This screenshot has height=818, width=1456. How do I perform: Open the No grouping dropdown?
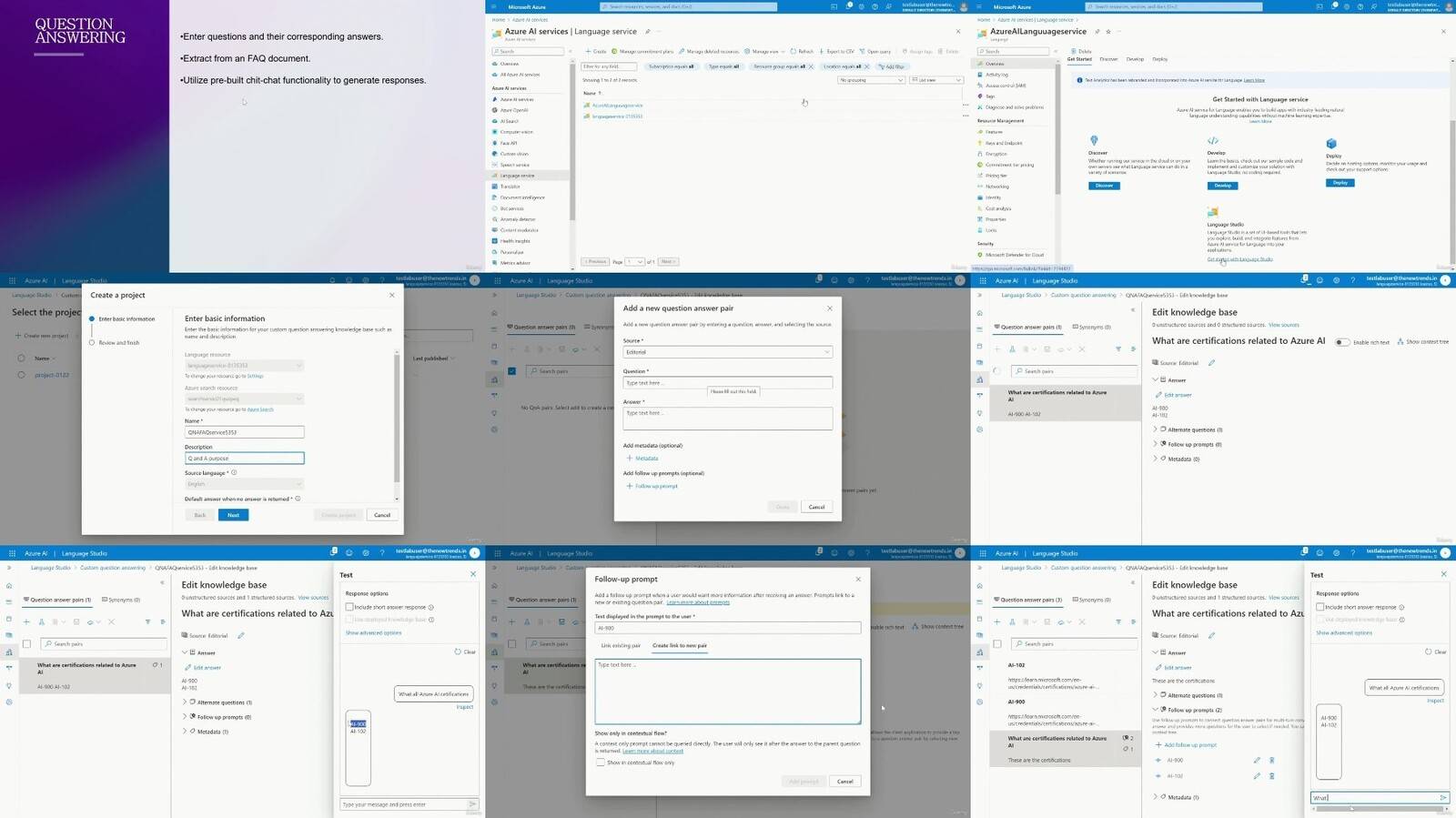coord(872,80)
